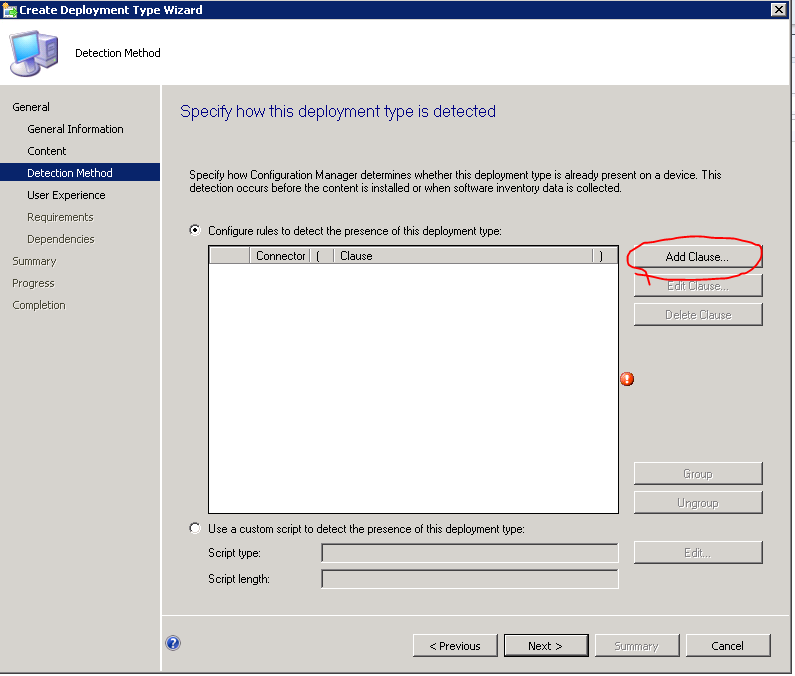The height and width of the screenshot is (676, 795).
Task: Click the Connector column header
Action: [280, 256]
